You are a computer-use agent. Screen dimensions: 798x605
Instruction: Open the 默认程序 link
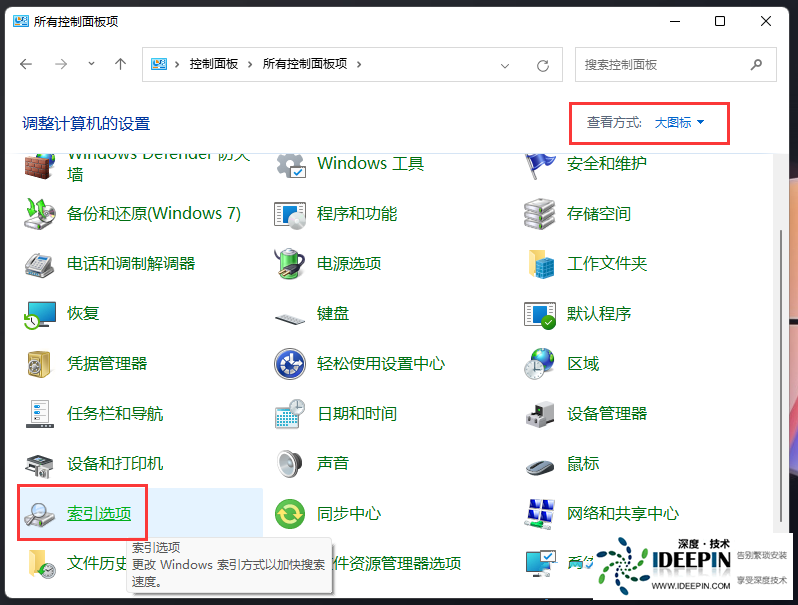[x=599, y=314]
